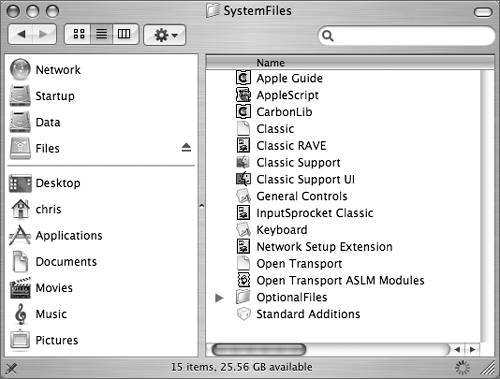Switch to list view mode

pos(102,34)
